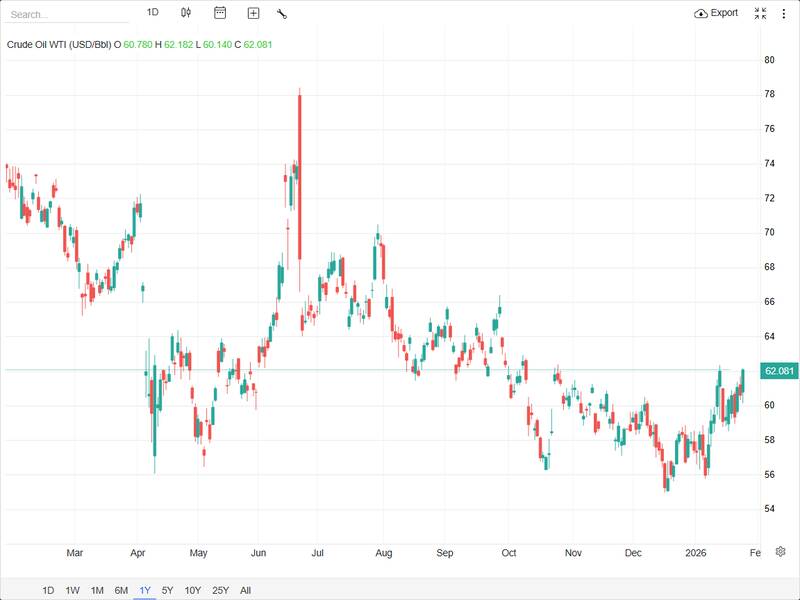The height and width of the screenshot is (600, 800).
Task: Open the candlestick chart type selector
Action: coord(186,13)
